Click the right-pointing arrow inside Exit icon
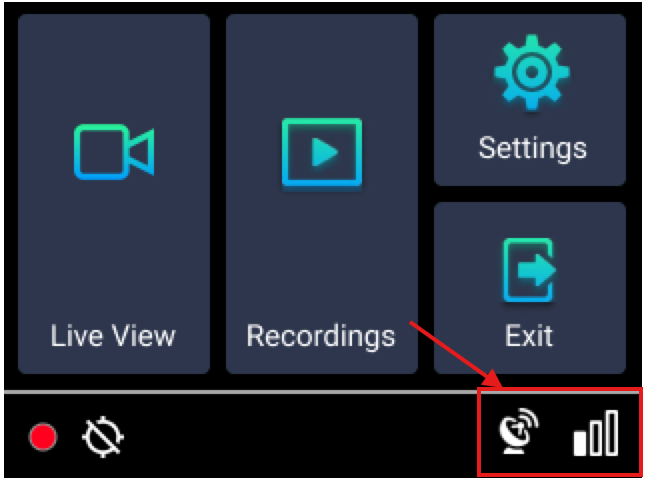The height and width of the screenshot is (482, 646). click(537, 270)
